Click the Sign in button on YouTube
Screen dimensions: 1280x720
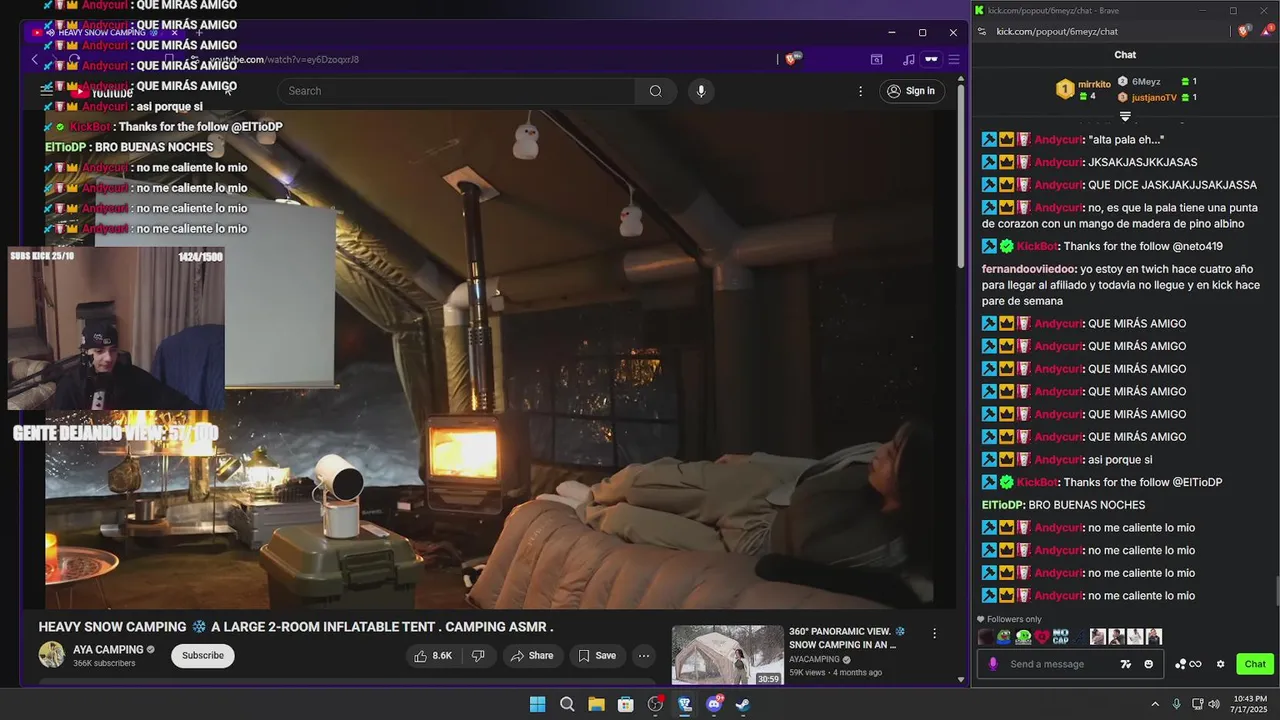tap(911, 91)
